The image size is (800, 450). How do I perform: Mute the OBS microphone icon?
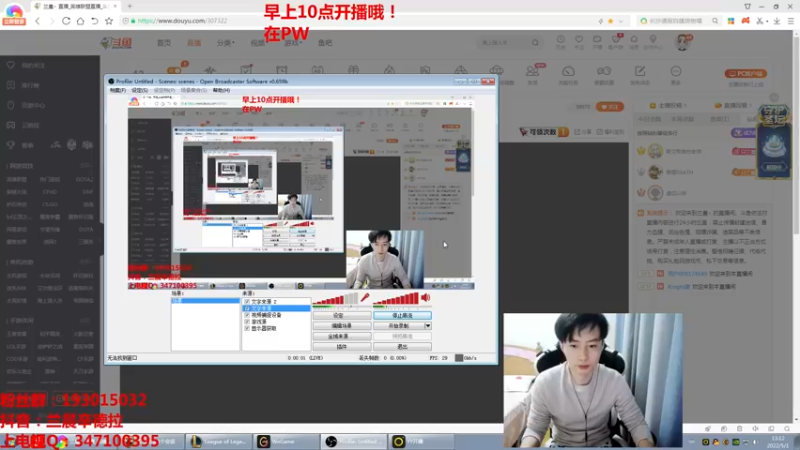pyautogui.click(x=365, y=297)
